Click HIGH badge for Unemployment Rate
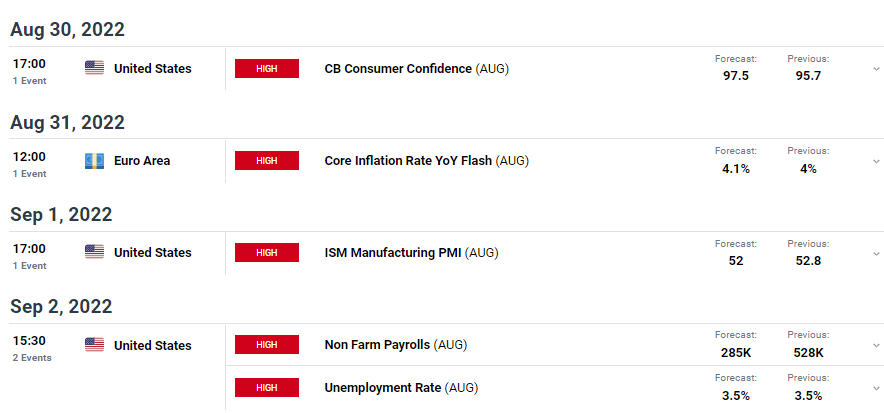 [x=267, y=388]
